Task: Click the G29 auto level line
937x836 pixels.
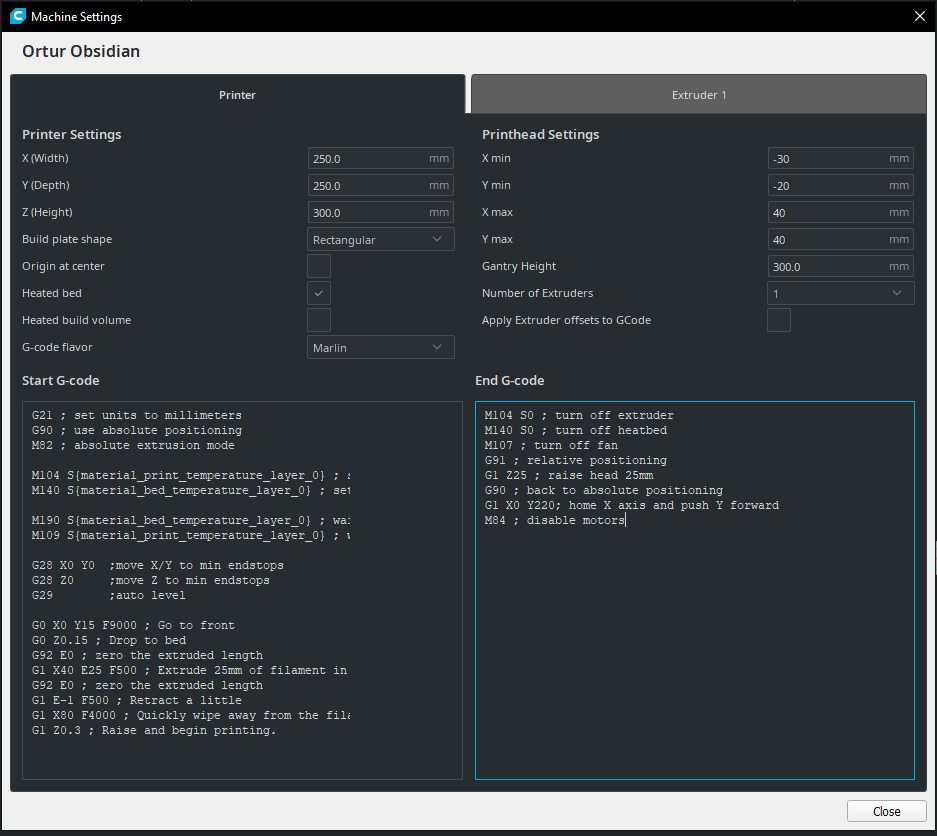Action: click(x=108, y=595)
